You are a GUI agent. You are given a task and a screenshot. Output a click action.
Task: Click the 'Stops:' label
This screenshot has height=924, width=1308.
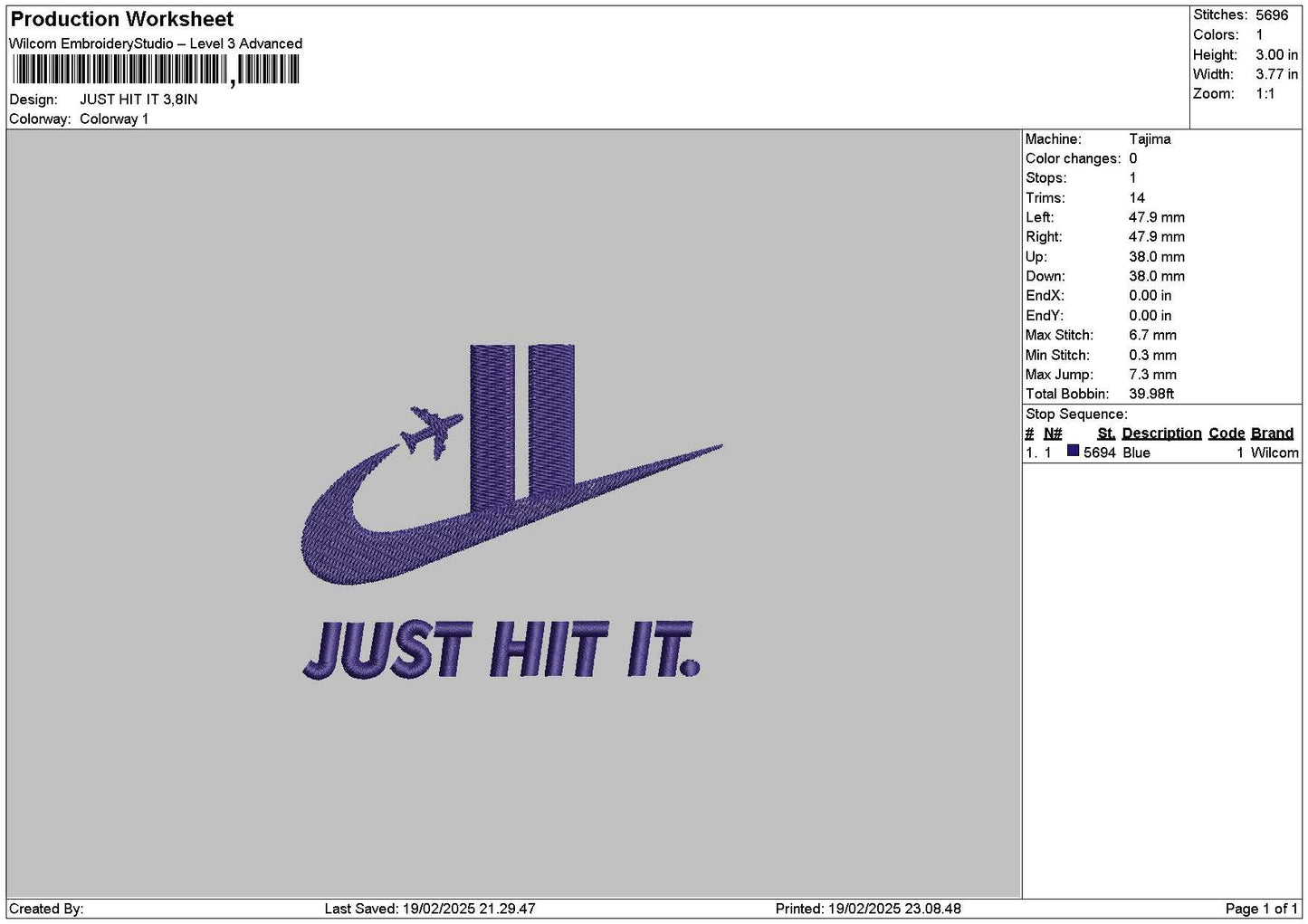(x=1045, y=178)
